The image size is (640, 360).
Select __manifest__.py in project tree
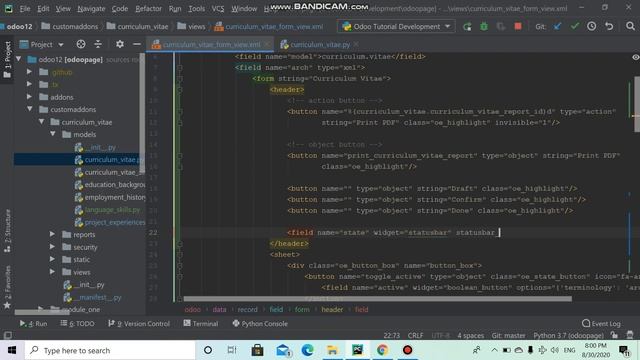(93, 297)
